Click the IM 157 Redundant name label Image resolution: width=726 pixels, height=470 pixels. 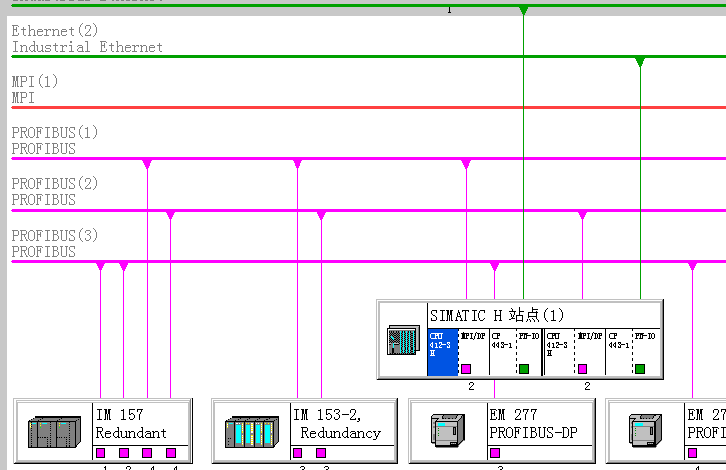[x=131, y=424]
